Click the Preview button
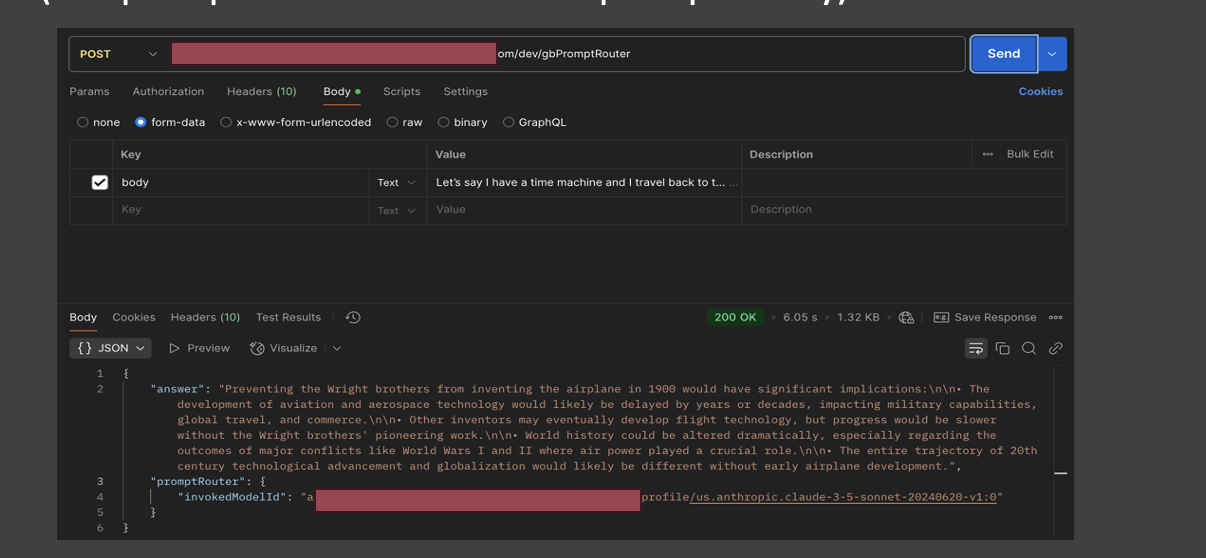The height and width of the screenshot is (558, 1206). click(x=199, y=348)
